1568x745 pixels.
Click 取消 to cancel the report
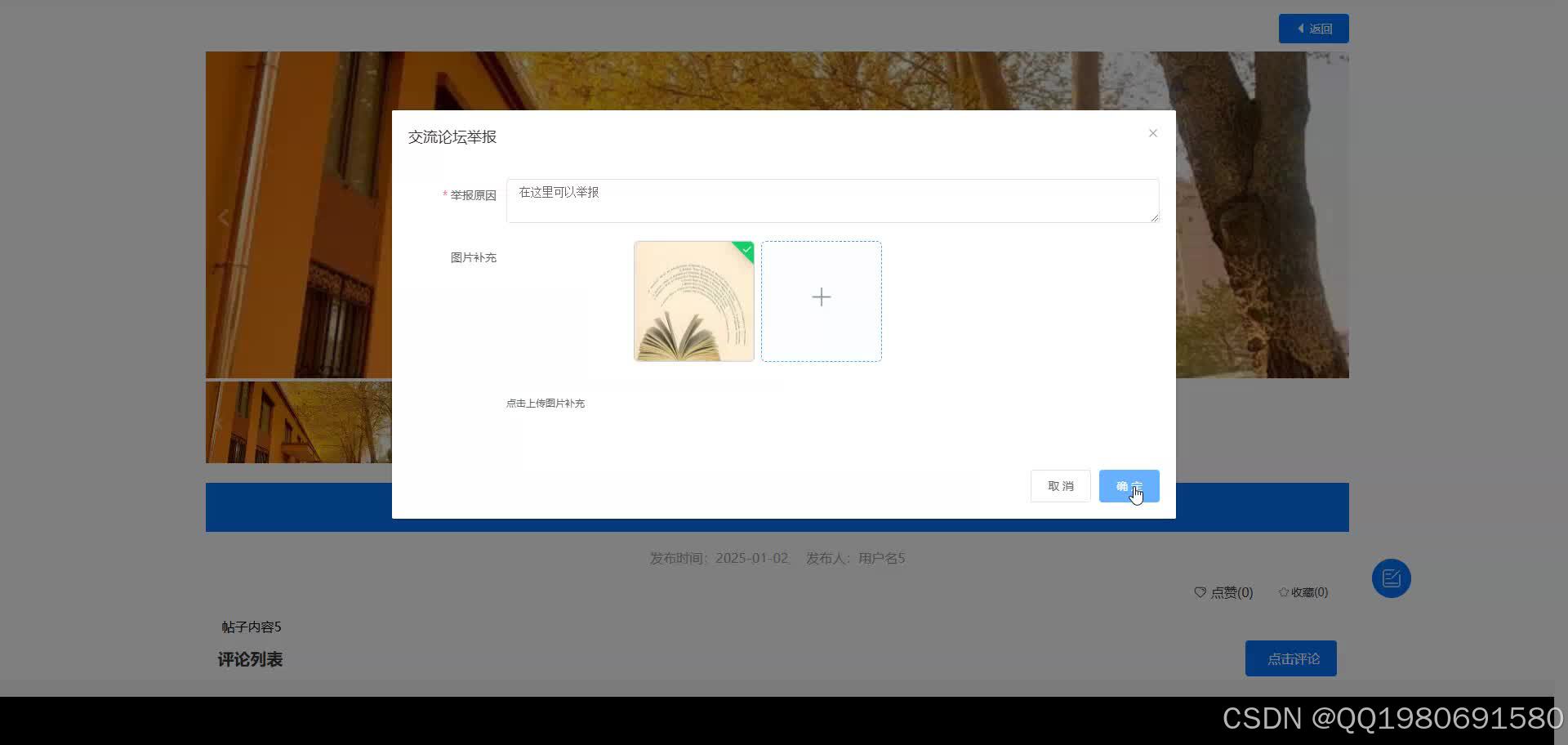[1059, 485]
